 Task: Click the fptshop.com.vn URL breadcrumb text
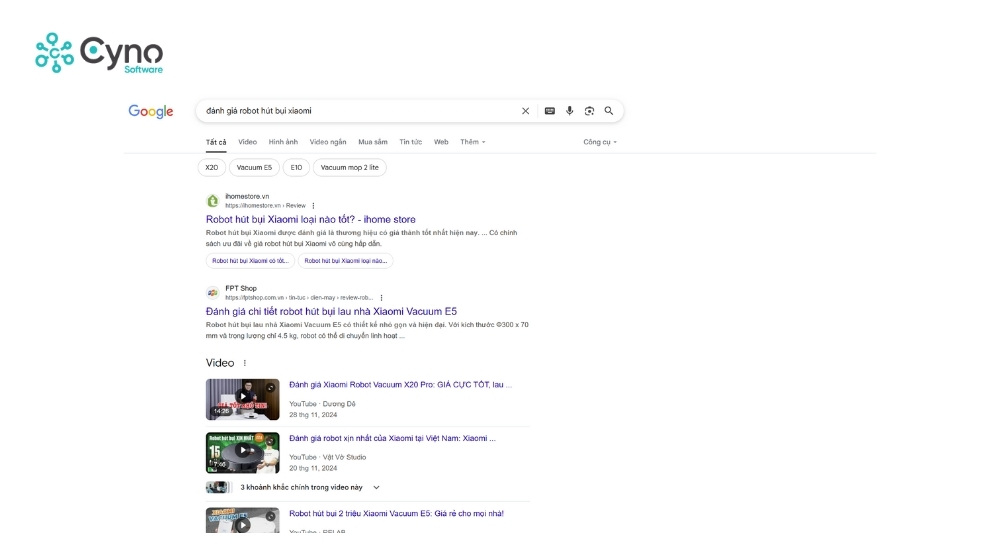click(299, 298)
